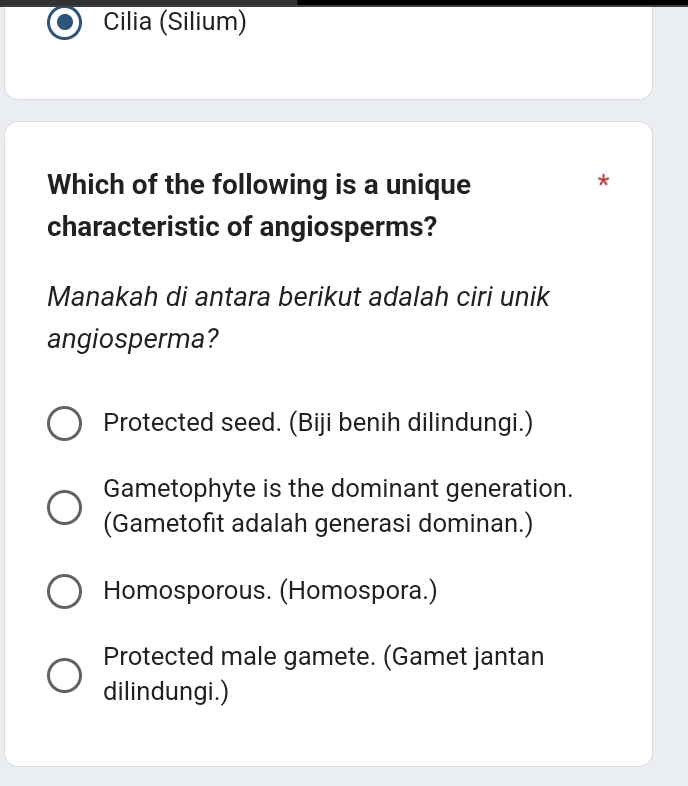Screen dimensions: 688x786
Task: Pick the Gametophyte dominant generation radio button
Action: pos(66,507)
